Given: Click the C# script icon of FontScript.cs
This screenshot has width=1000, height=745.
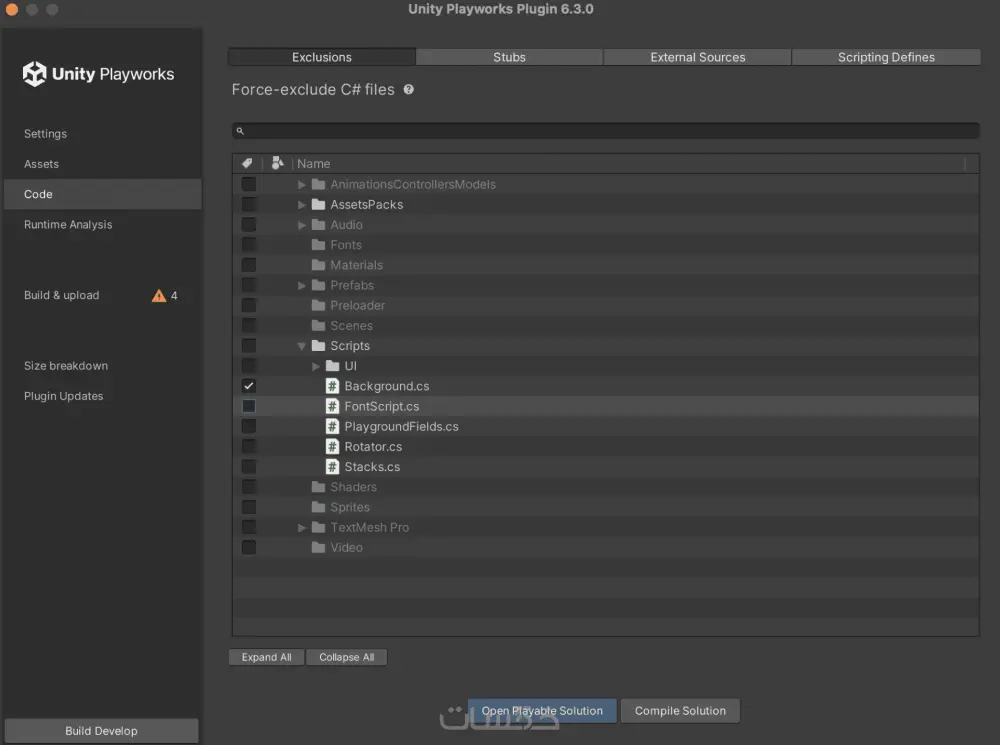Looking at the screenshot, I should click(x=332, y=406).
